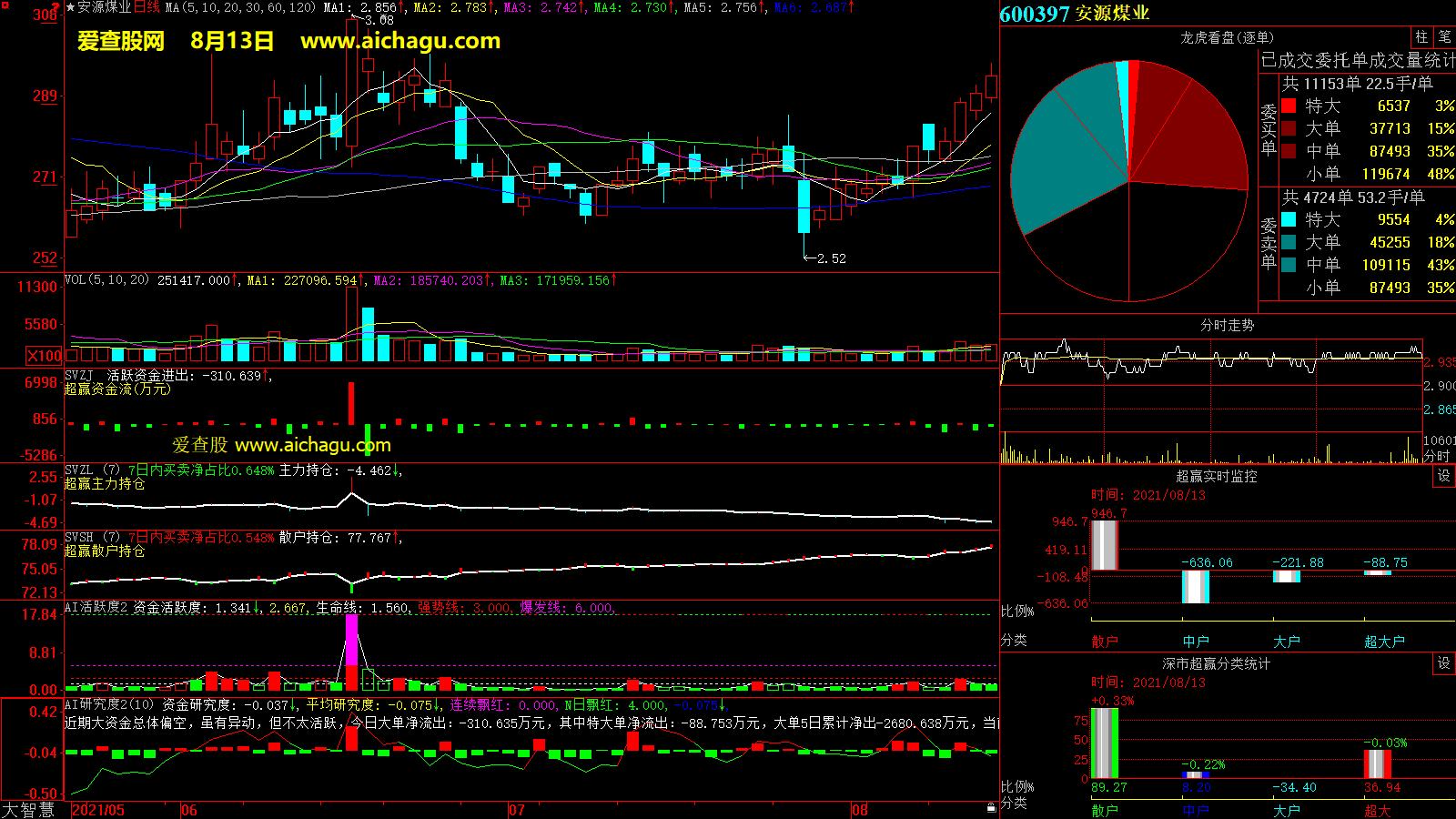Click the cyan 特大 sell order swatch
This screenshot has height=819, width=1456.
point(1289,219)
